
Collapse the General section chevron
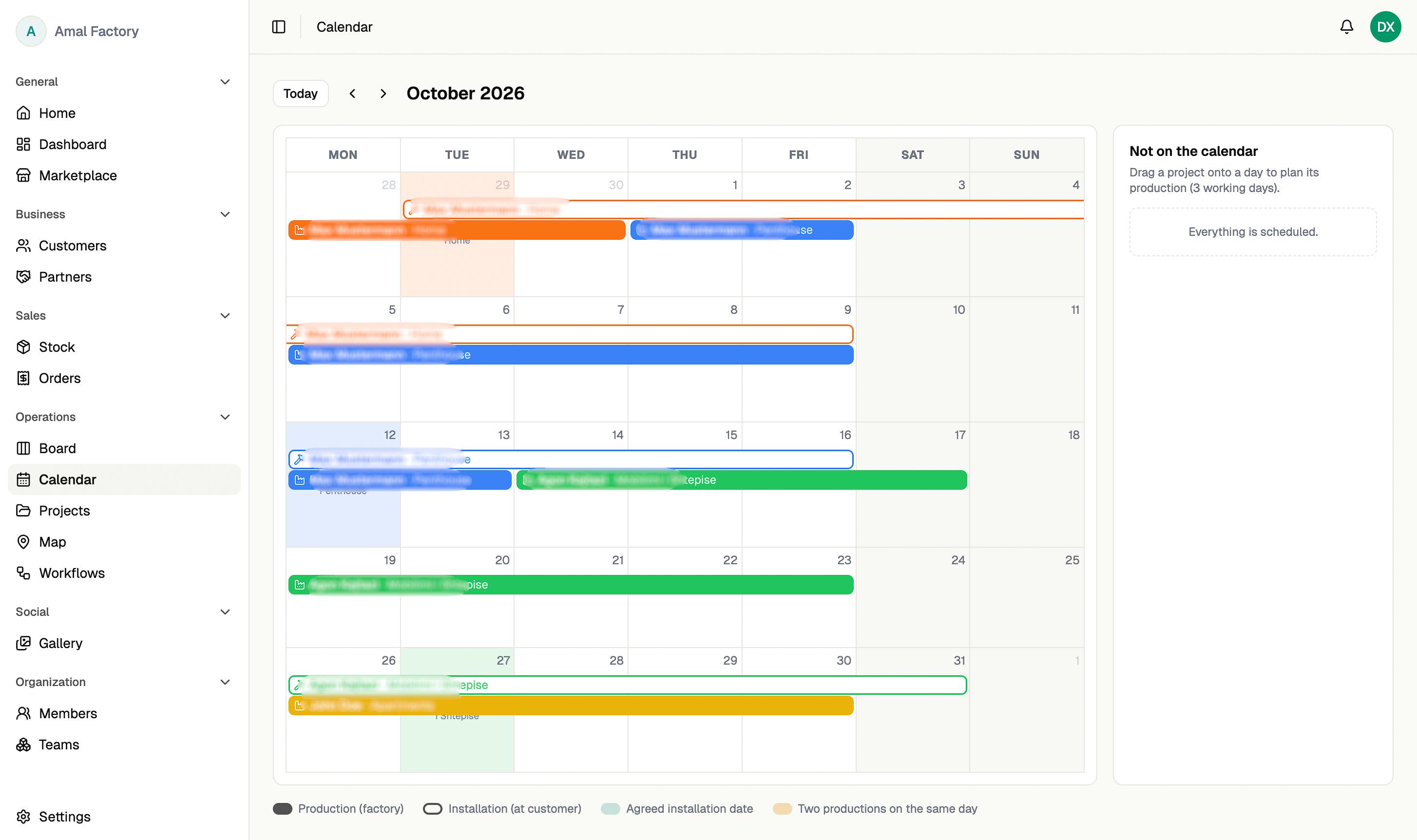[x=225, y=82]
